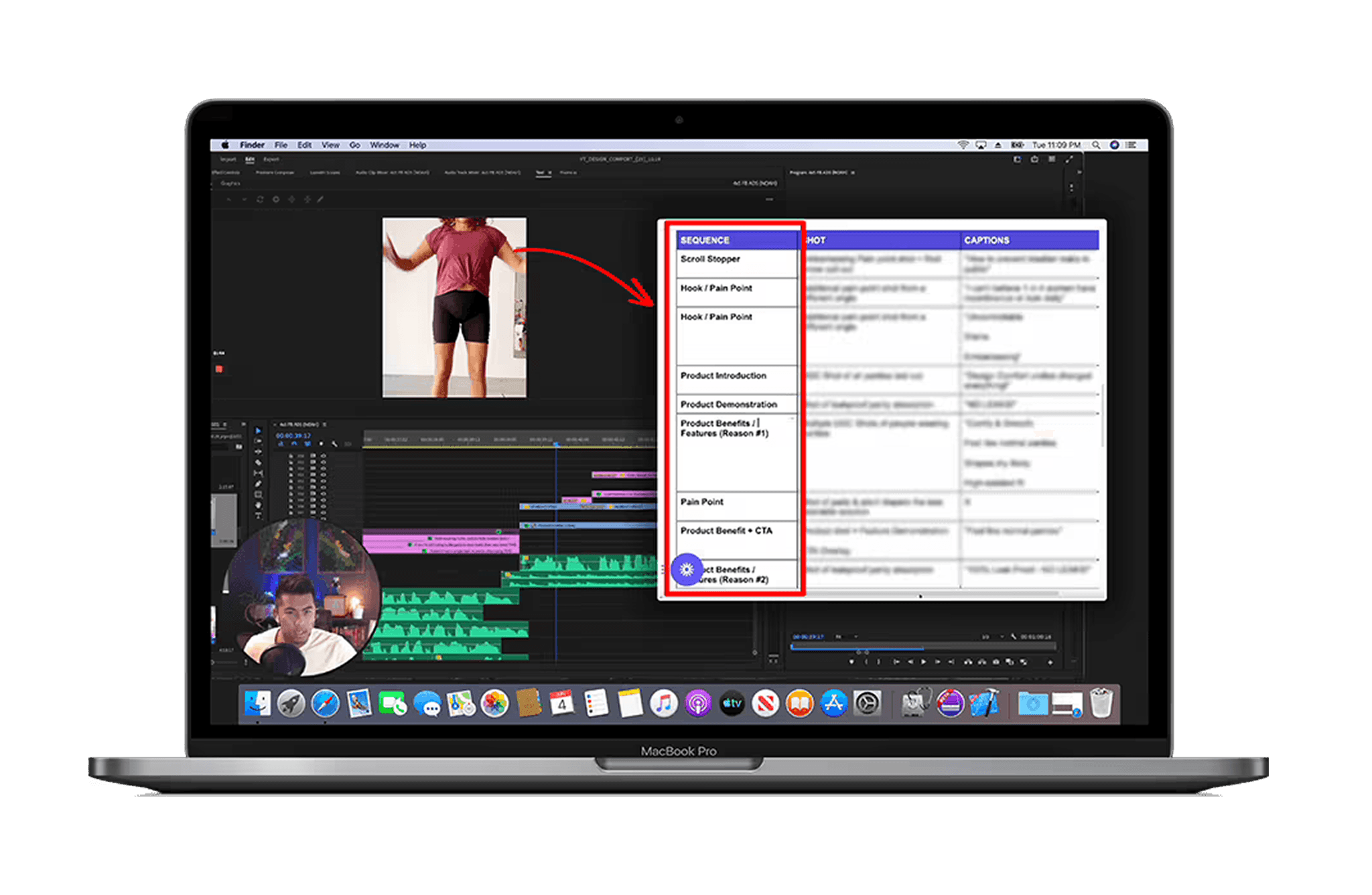1372x895 pixels.
Task: Select the Selection arrow tool
Action: (258, 431)
